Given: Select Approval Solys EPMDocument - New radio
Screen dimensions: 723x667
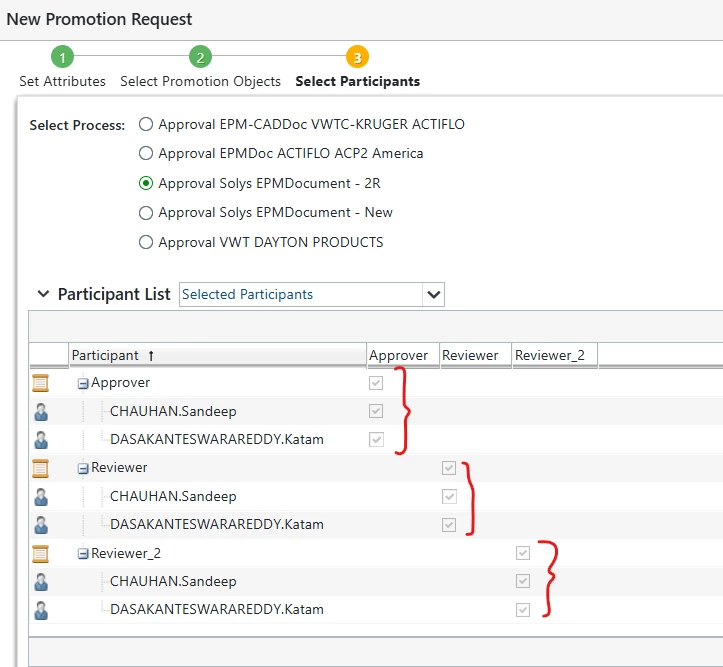Looking at the screenshot, I should (x=146, y=212).
